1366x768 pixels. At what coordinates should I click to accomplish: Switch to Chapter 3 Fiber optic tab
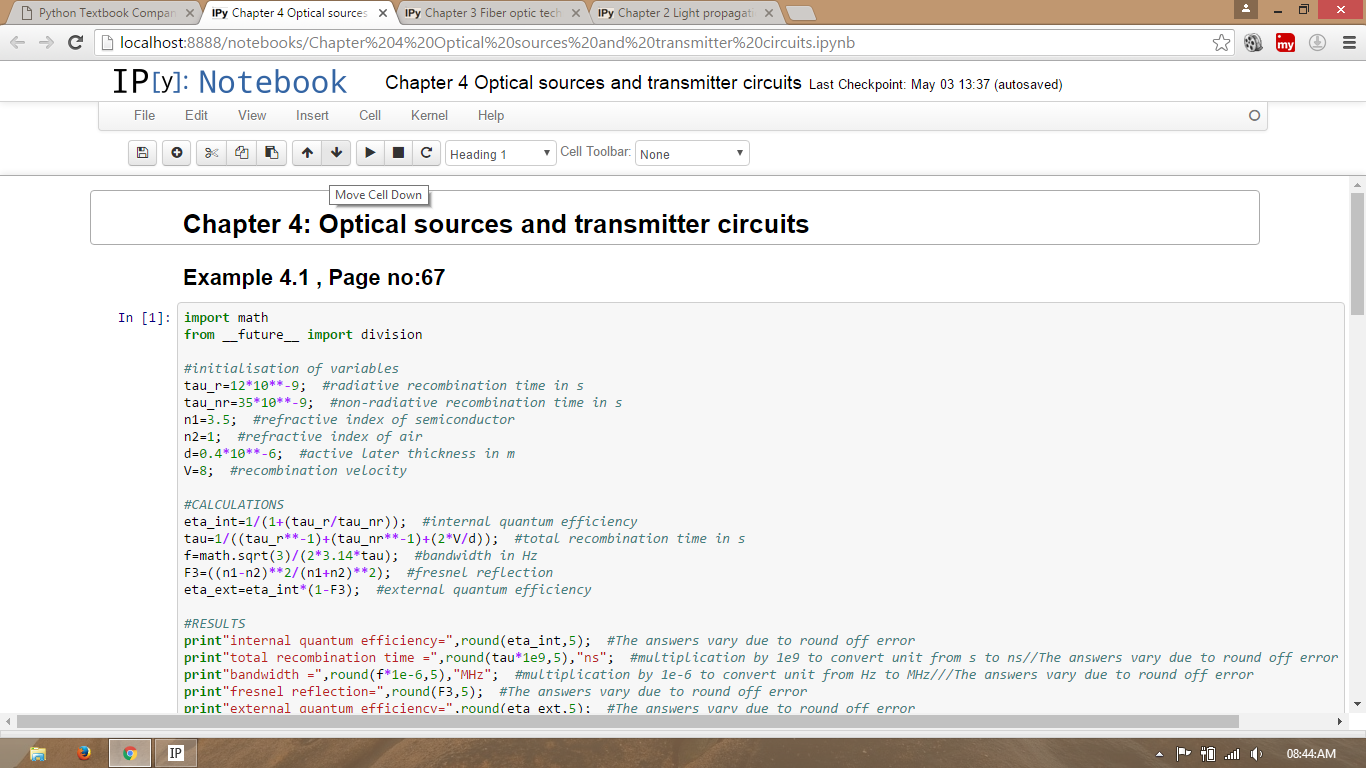click(x=490, y=13)
